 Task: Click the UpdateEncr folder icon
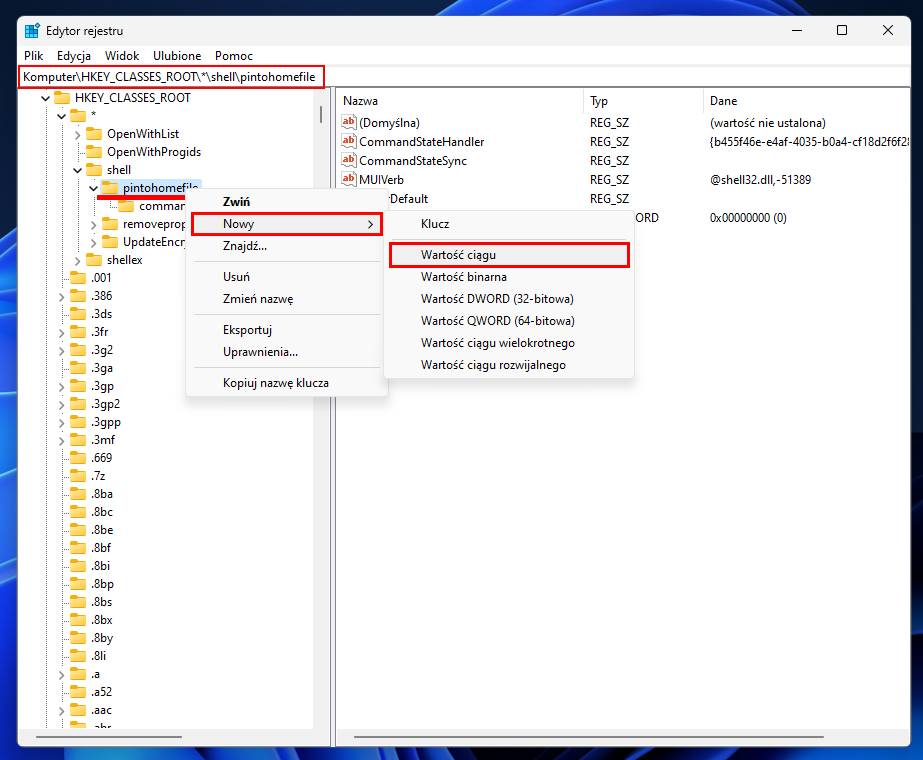click(x=109, y=242)
